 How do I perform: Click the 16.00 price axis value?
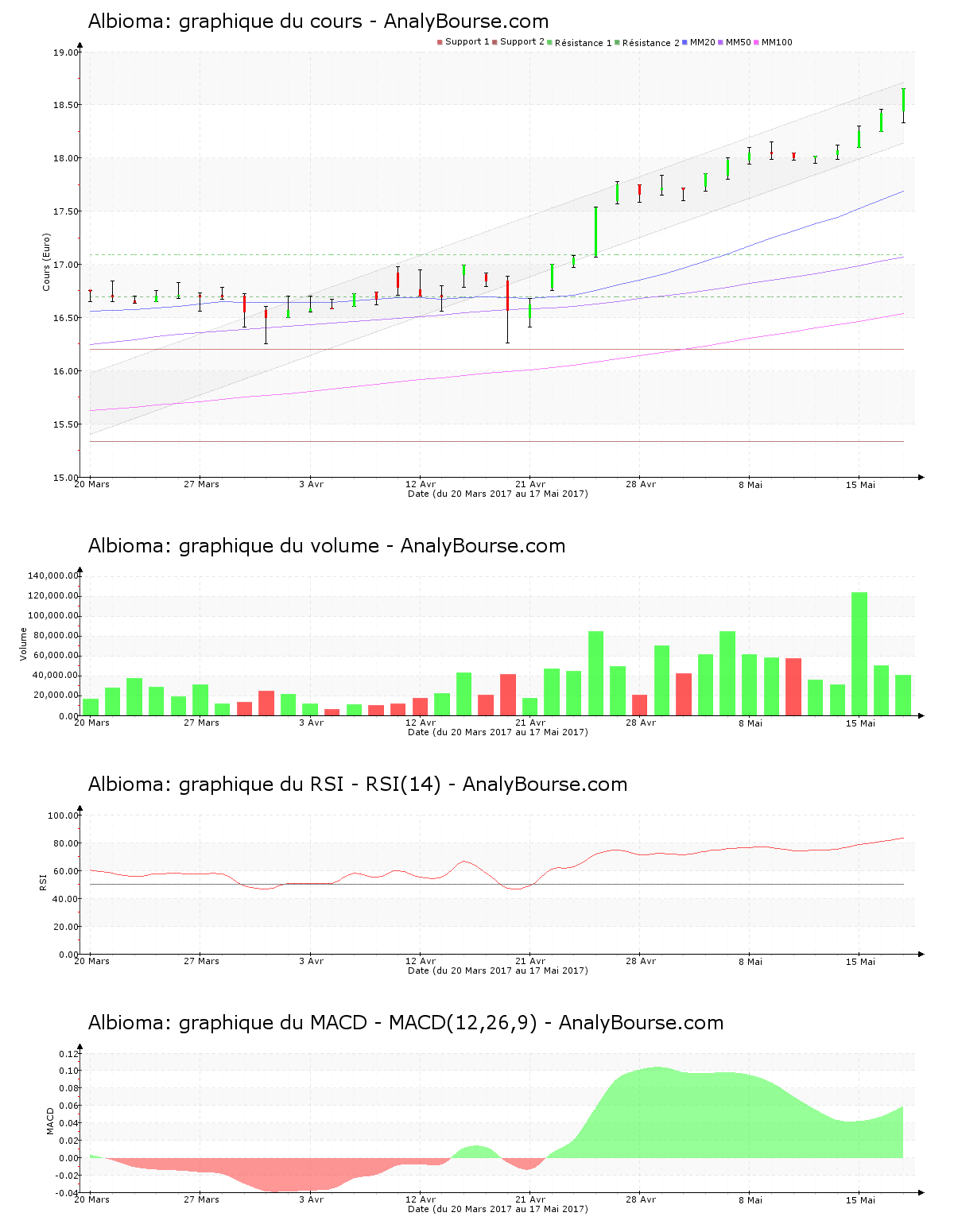pyautogui.click(x=65, y=371)
